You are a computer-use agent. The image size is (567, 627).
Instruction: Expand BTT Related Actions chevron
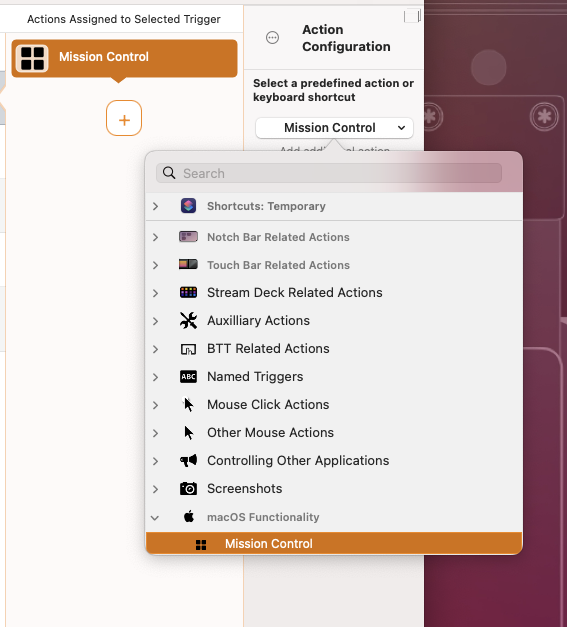point(155,349)
